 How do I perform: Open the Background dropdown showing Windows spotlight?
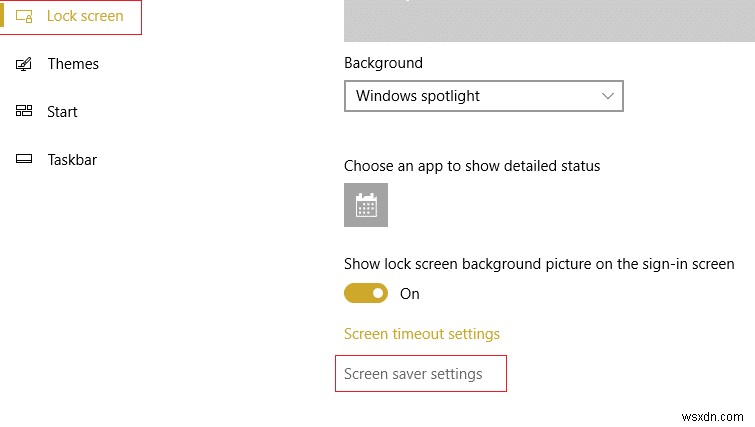[483, 96]
